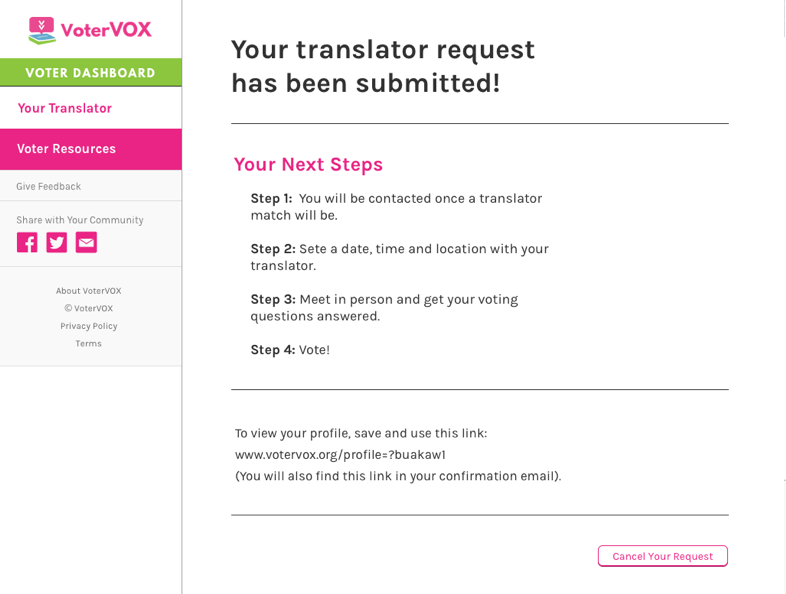The image size is (786, 594).
Task: Share on Twitter
Action: [x=57, y=242]
